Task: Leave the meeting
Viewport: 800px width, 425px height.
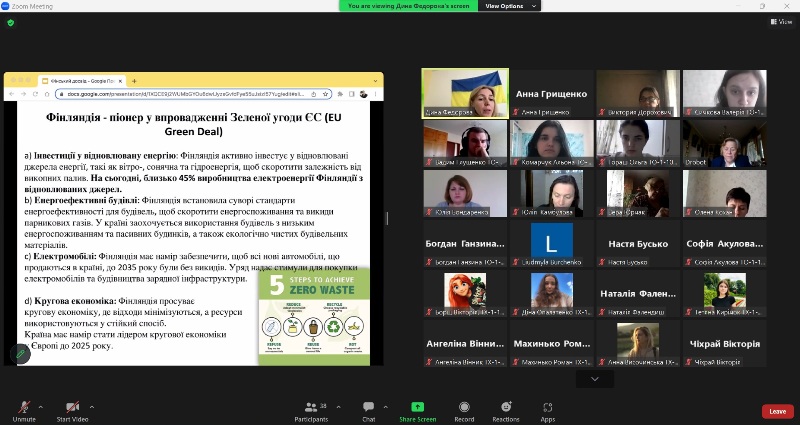Action: pos(777,411)
